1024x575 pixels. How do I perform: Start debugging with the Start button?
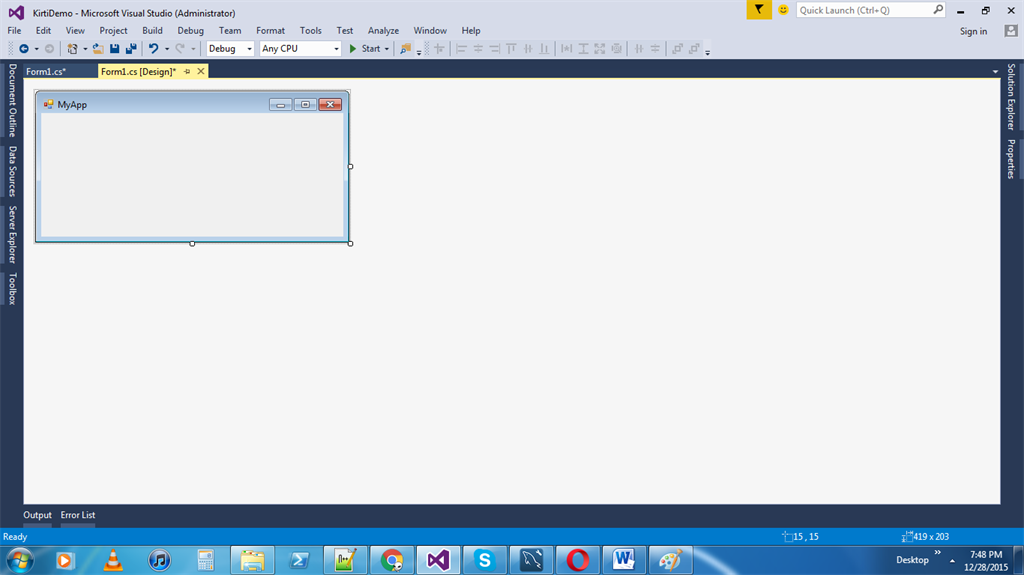pos(364,48)
